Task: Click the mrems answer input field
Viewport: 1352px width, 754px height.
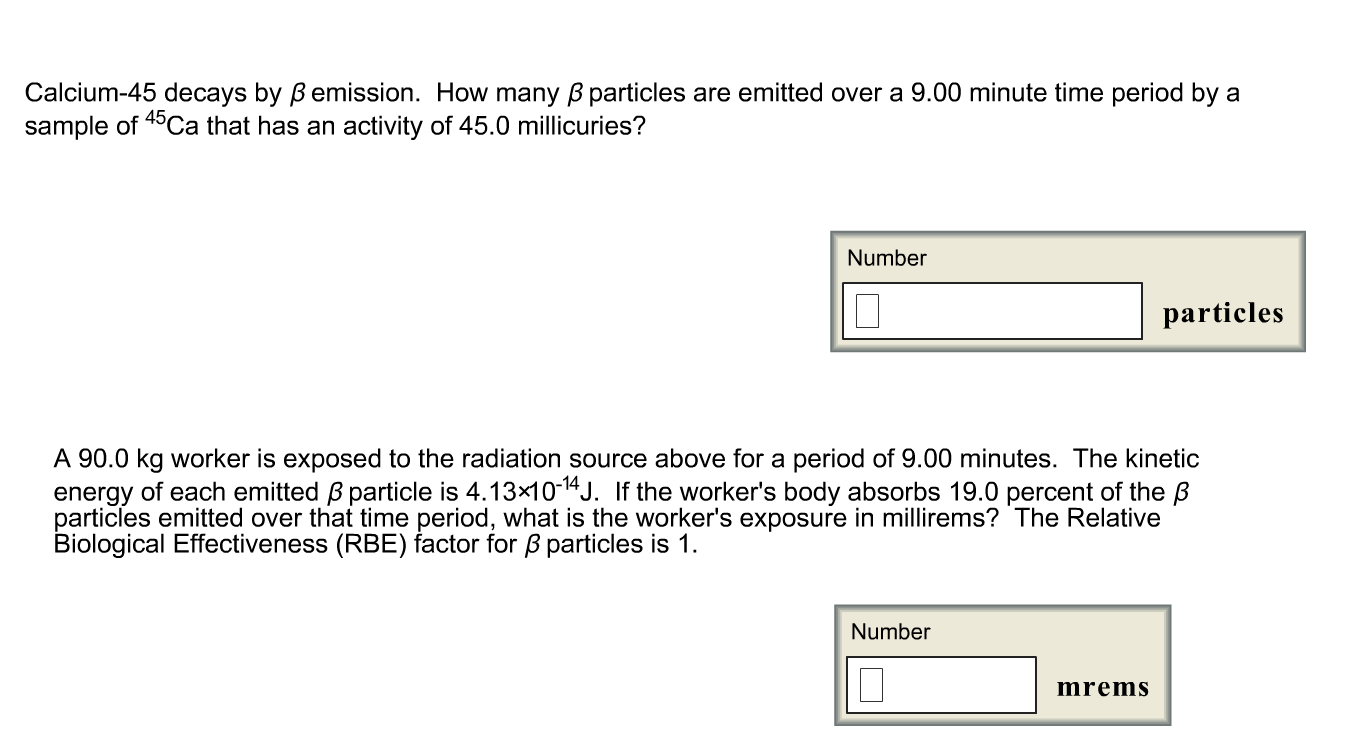Action: (x=940, y=684)
